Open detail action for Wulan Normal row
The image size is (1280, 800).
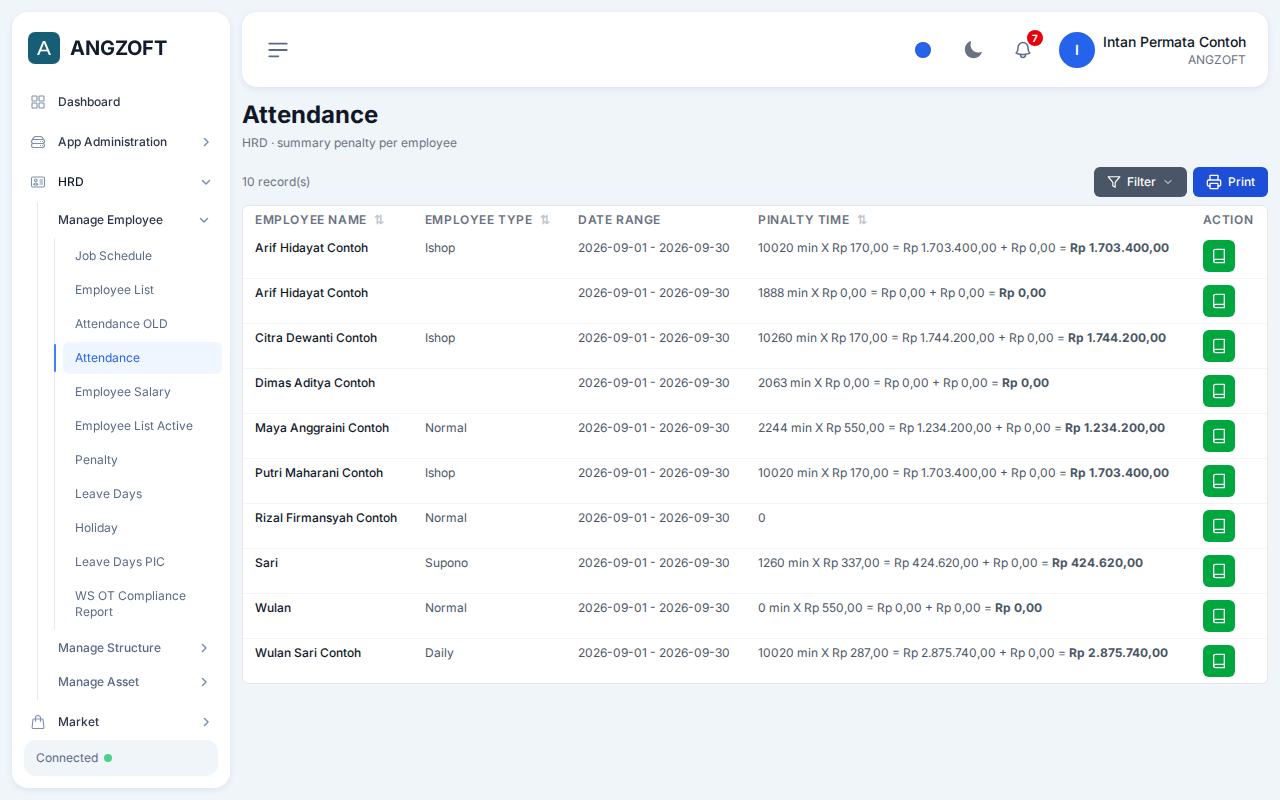point(1219,616)
